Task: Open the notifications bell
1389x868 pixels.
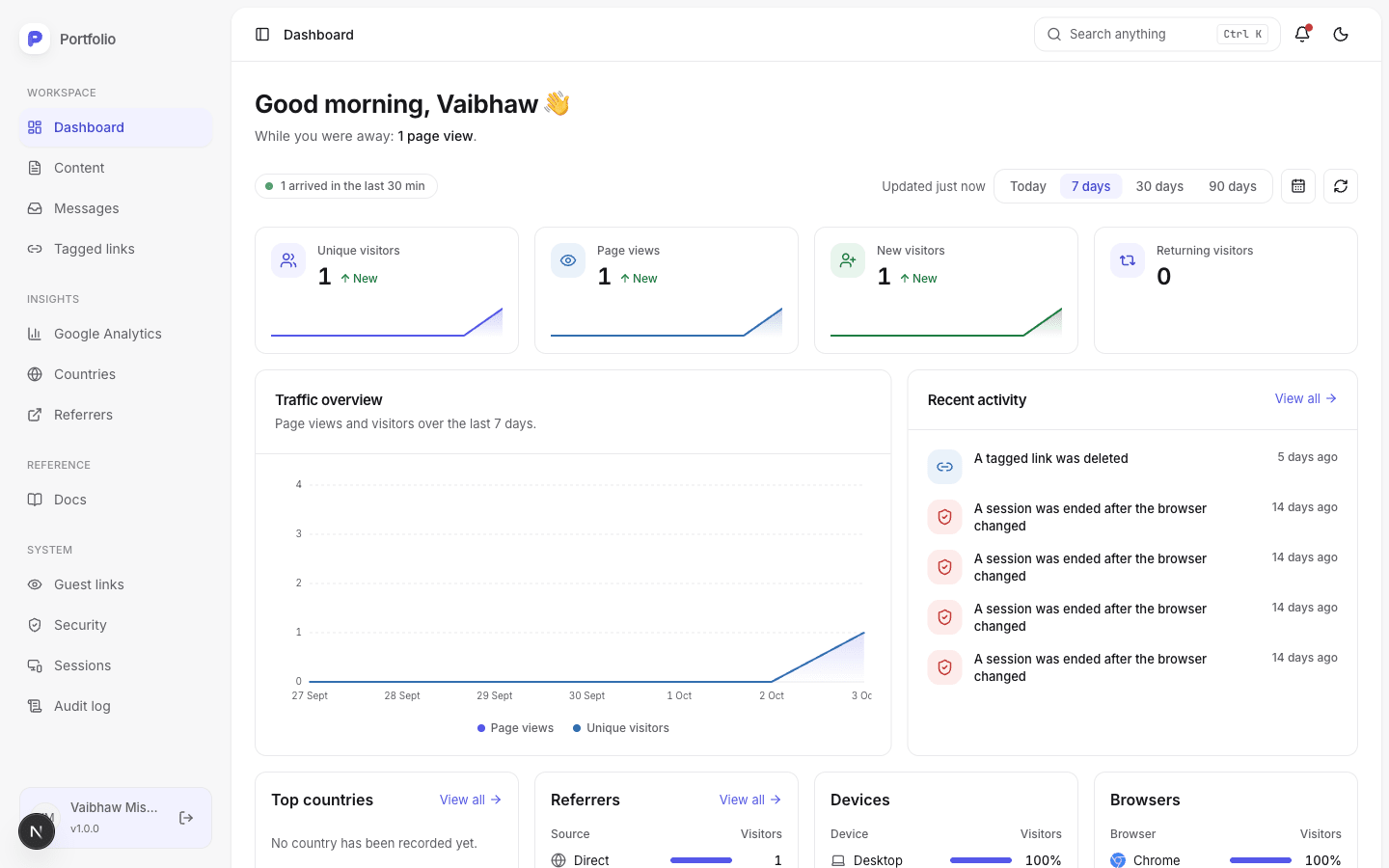Action: [x=1302, y=35]
